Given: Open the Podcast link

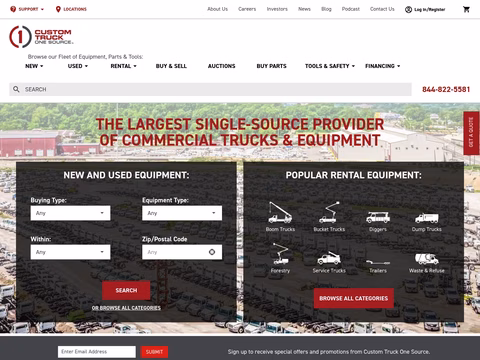Looking at the screenshot, I should 351,9.
